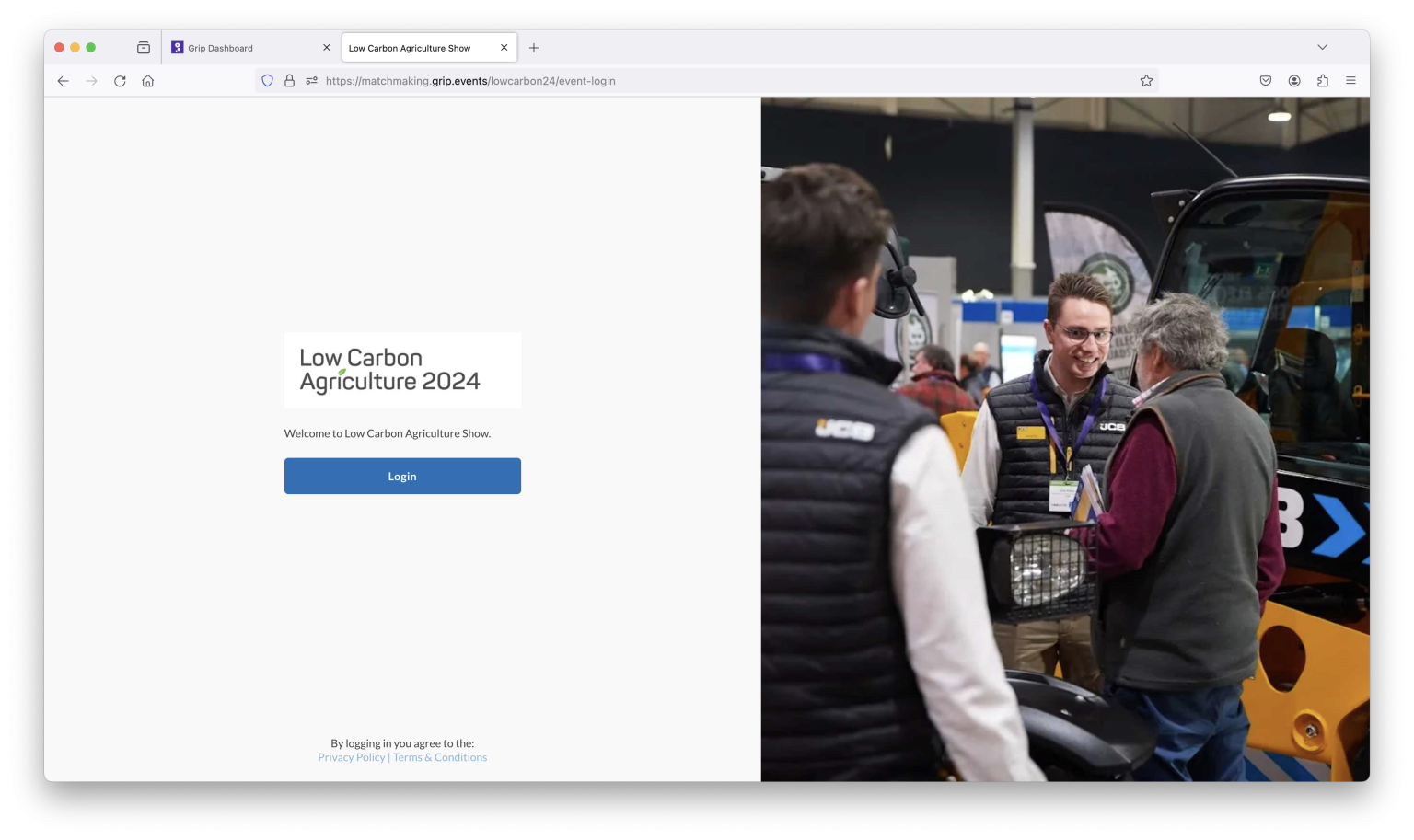Open the extensions puzzle-piece icon
The width and height of the screenshot is (1414, 840).
pyautogui.click(x=1323, y=80)
